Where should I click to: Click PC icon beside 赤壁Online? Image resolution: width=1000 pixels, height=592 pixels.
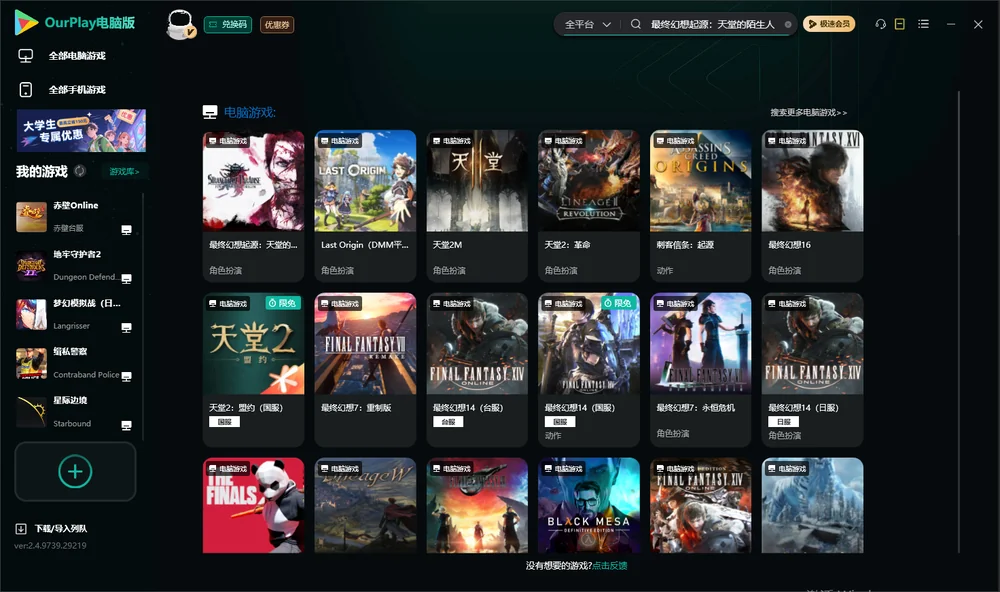click(126, 230)
